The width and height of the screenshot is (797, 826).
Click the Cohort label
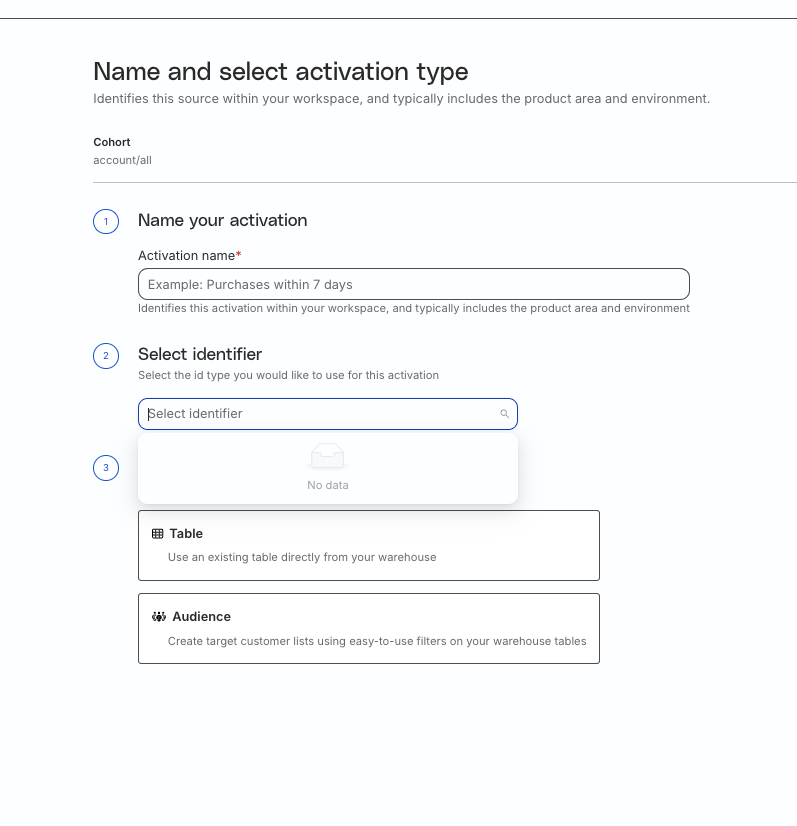tap(112, 142)
